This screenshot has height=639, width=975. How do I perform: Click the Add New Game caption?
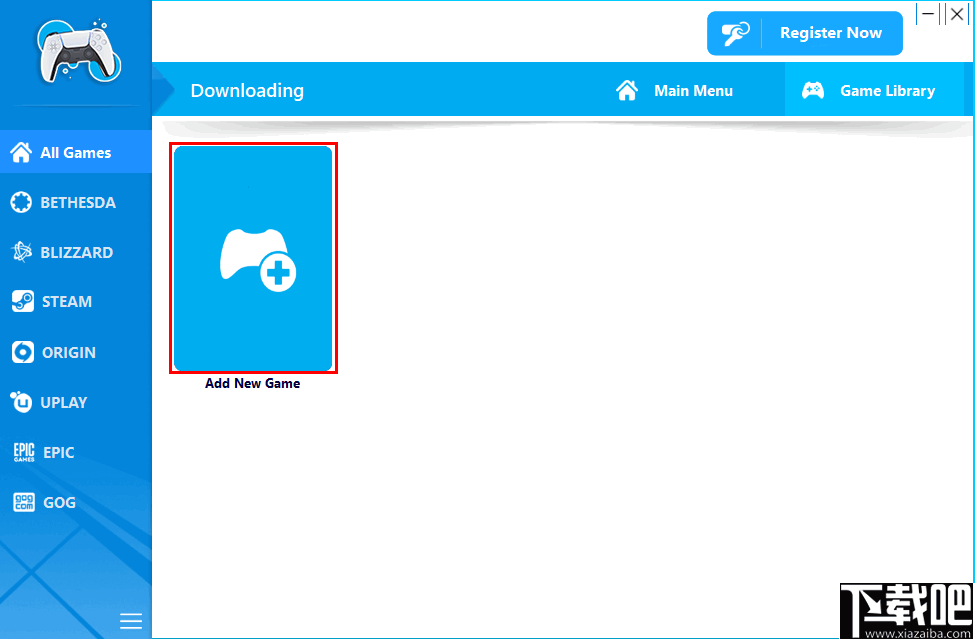252,384
